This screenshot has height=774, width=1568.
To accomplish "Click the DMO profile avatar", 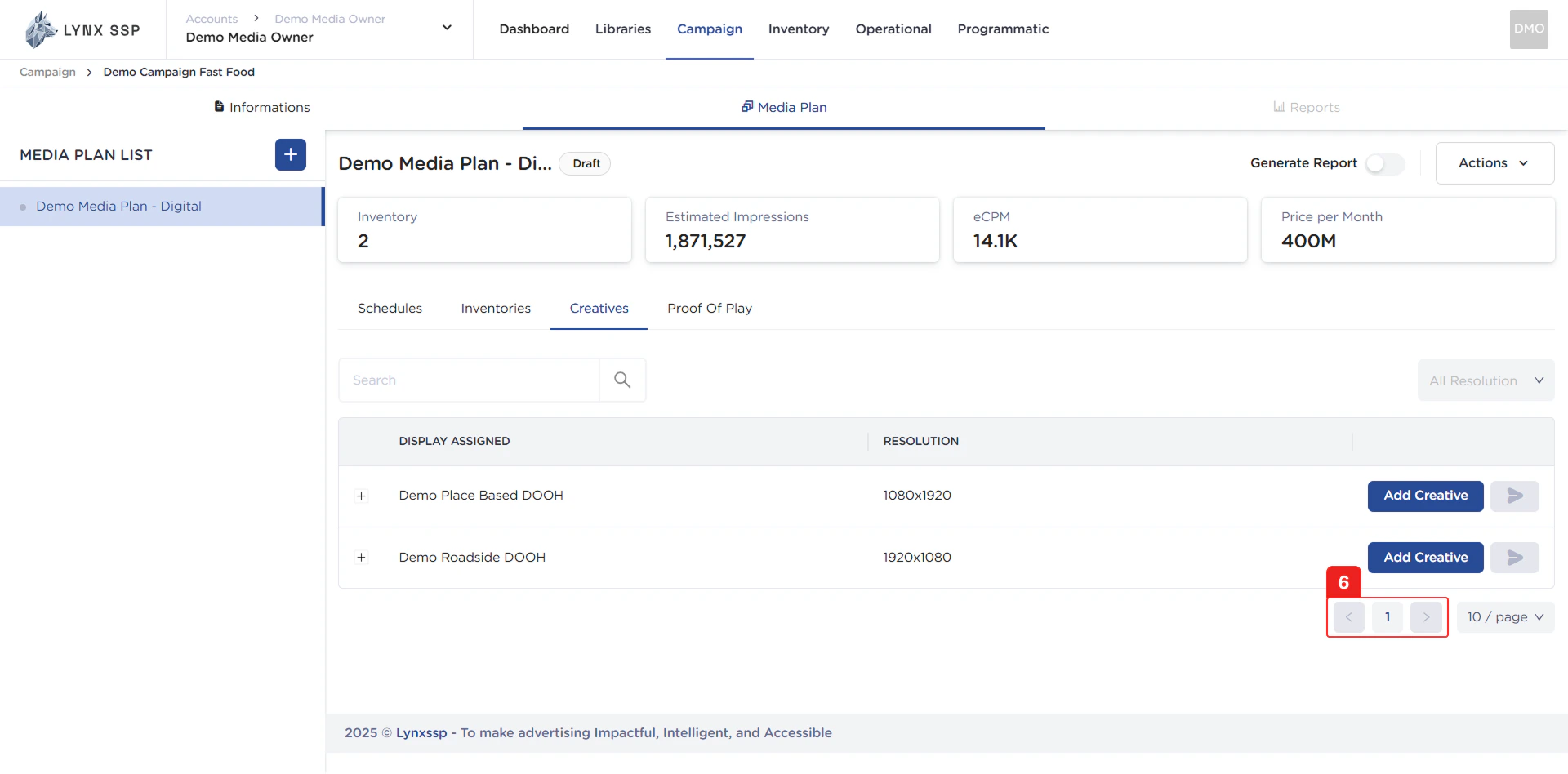I will click(x=1528, y=29).
